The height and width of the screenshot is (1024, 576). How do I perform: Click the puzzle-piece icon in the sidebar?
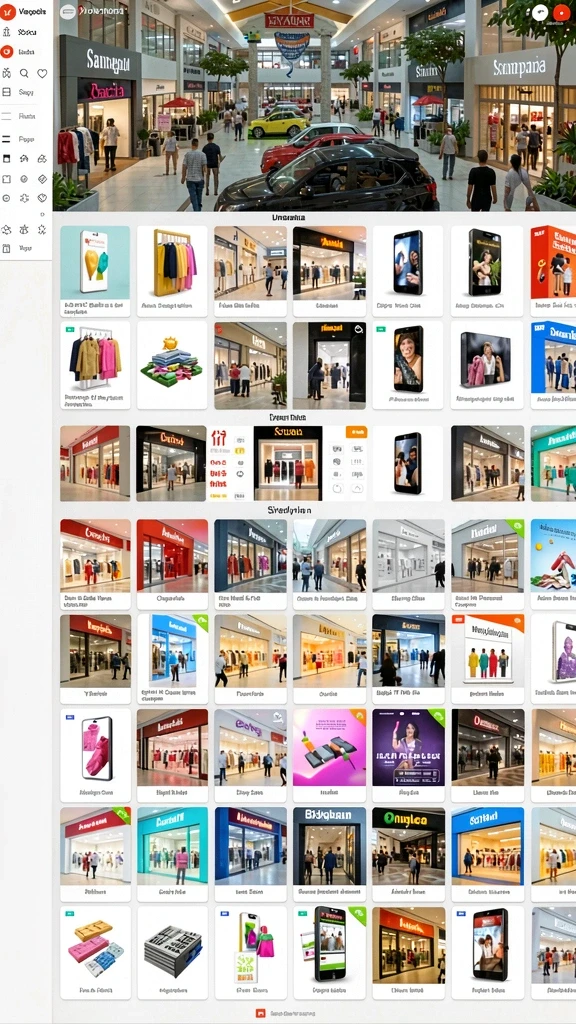coord(24,198)
